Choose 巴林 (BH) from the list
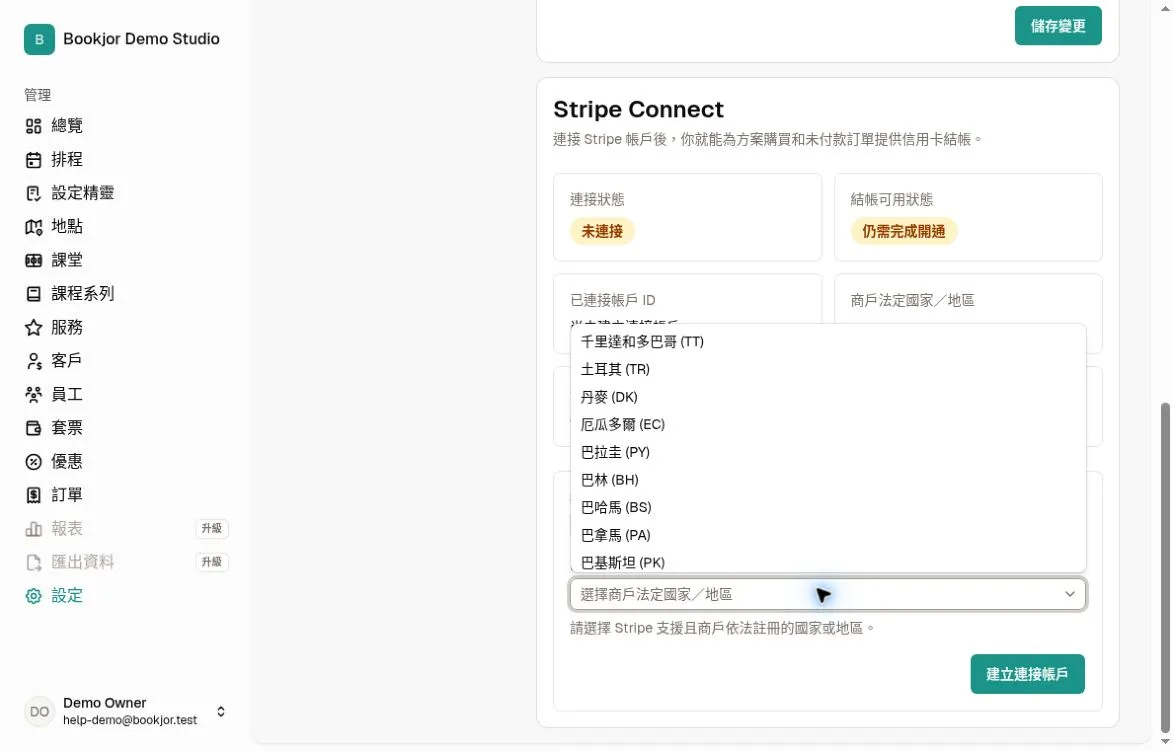1173x751 pixels. pos(827,480)
